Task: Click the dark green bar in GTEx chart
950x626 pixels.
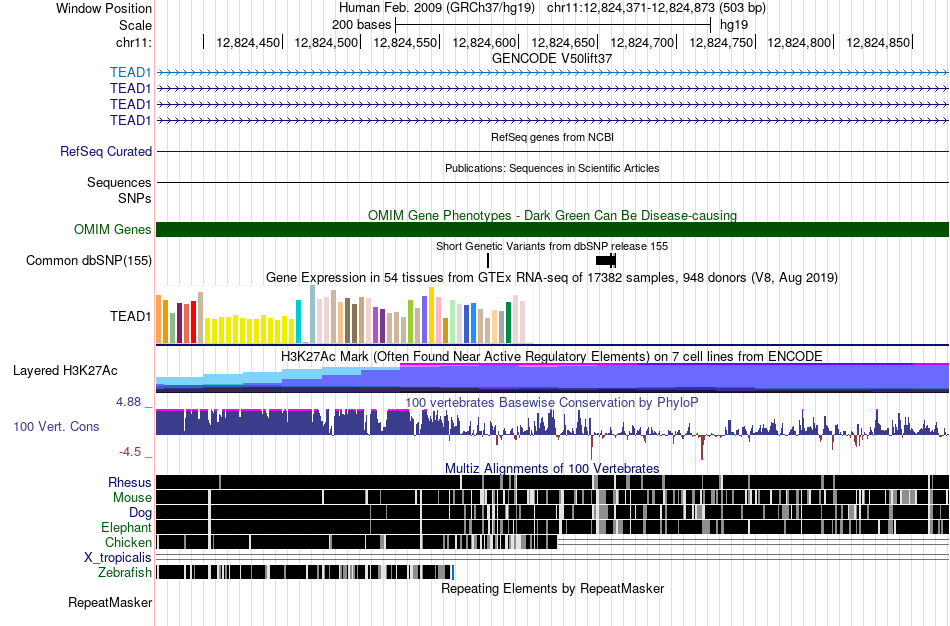Action: tap(508, 322)
